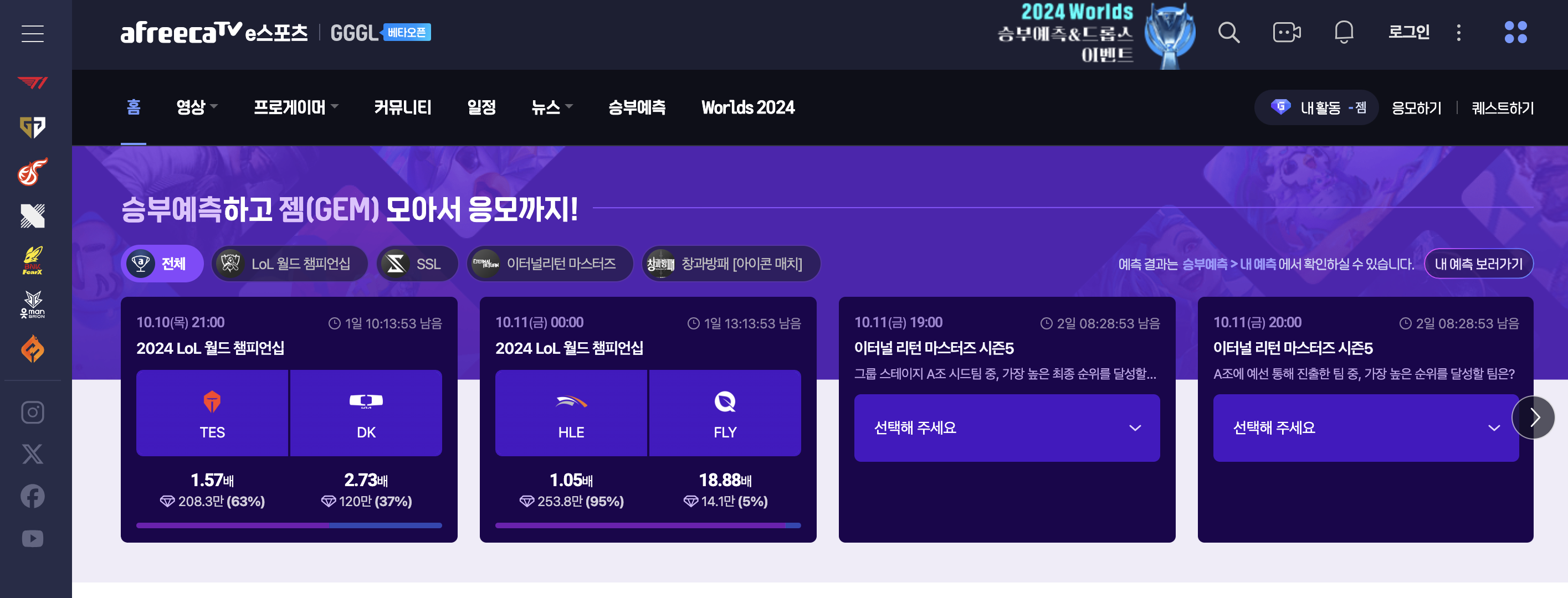This screenshot has width=1568, height=598.
Task: Select the Gen.G team logo in sidebar
Action: click(x=32, y=127)
